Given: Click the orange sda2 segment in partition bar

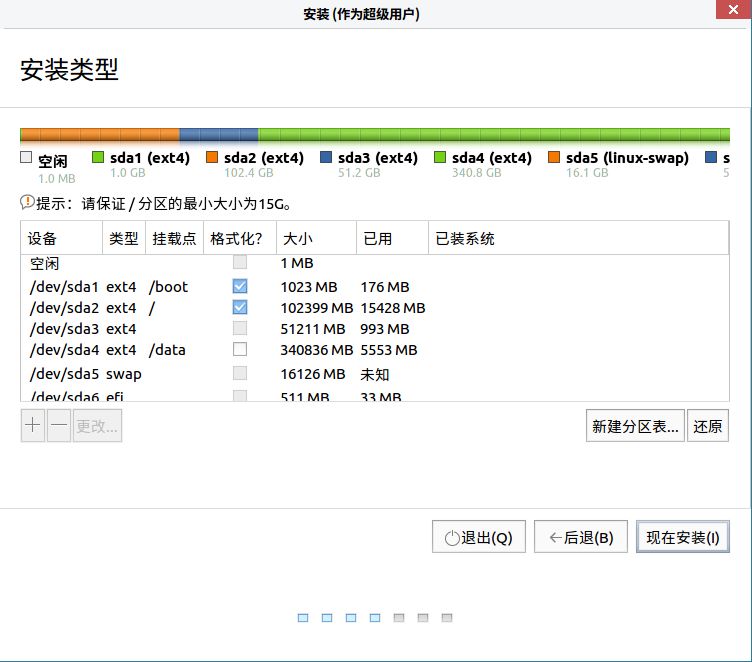Looking at the screenshot, I should [x=100, y=135].
